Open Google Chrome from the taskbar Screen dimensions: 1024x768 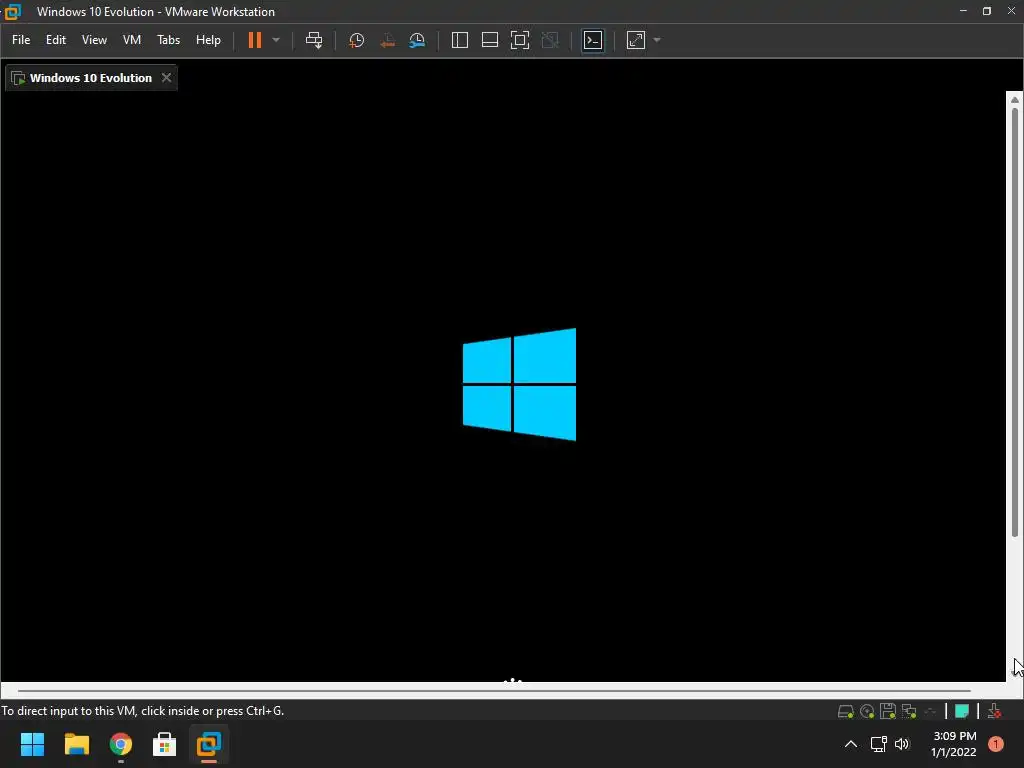[x=121, y=744]
